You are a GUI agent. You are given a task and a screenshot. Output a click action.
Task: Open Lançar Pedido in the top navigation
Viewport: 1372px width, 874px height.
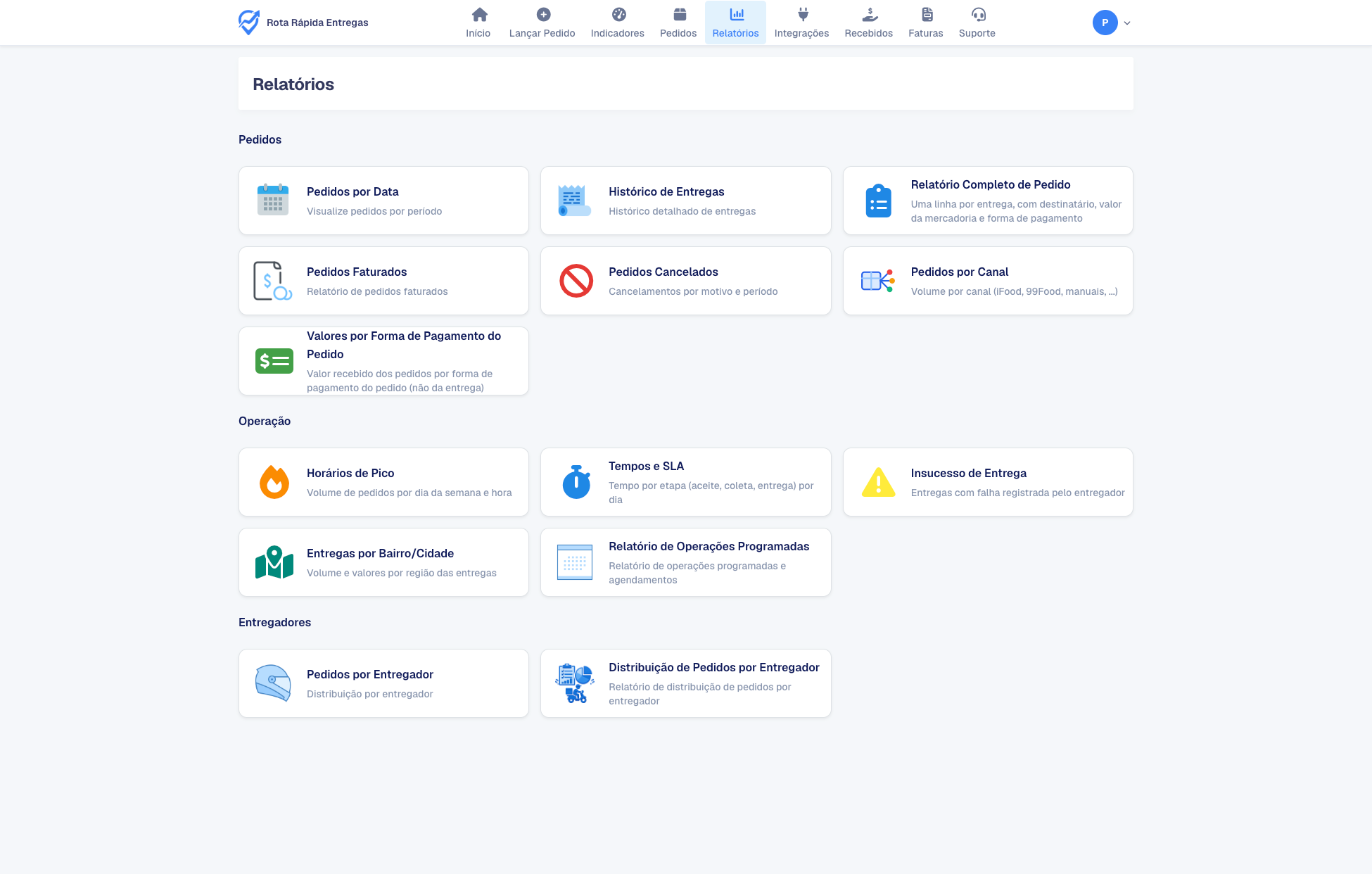pyautogui.click(x=542, y=23)
